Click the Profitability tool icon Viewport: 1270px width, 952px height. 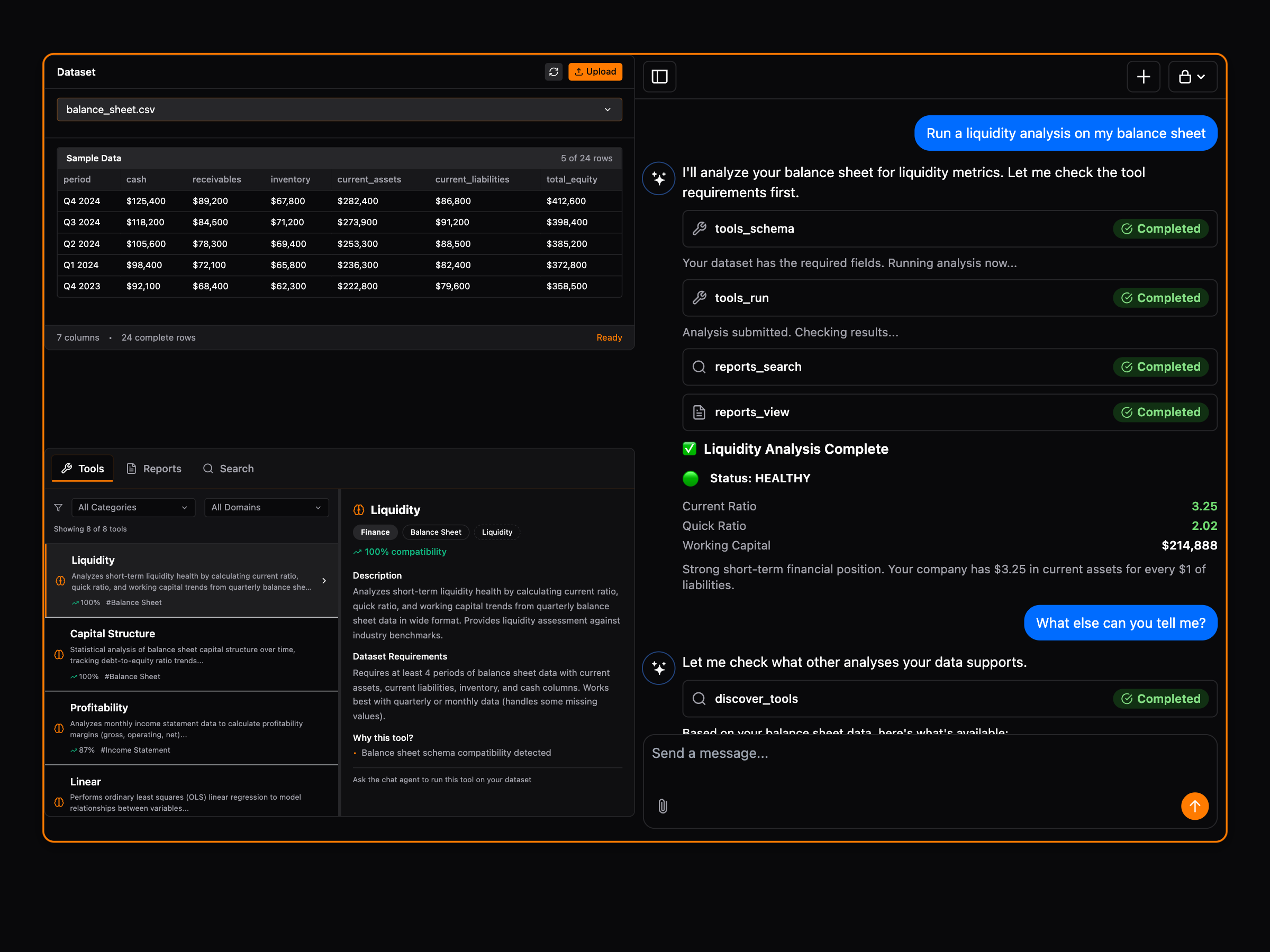pyautogui.click(x=59, y=729)
